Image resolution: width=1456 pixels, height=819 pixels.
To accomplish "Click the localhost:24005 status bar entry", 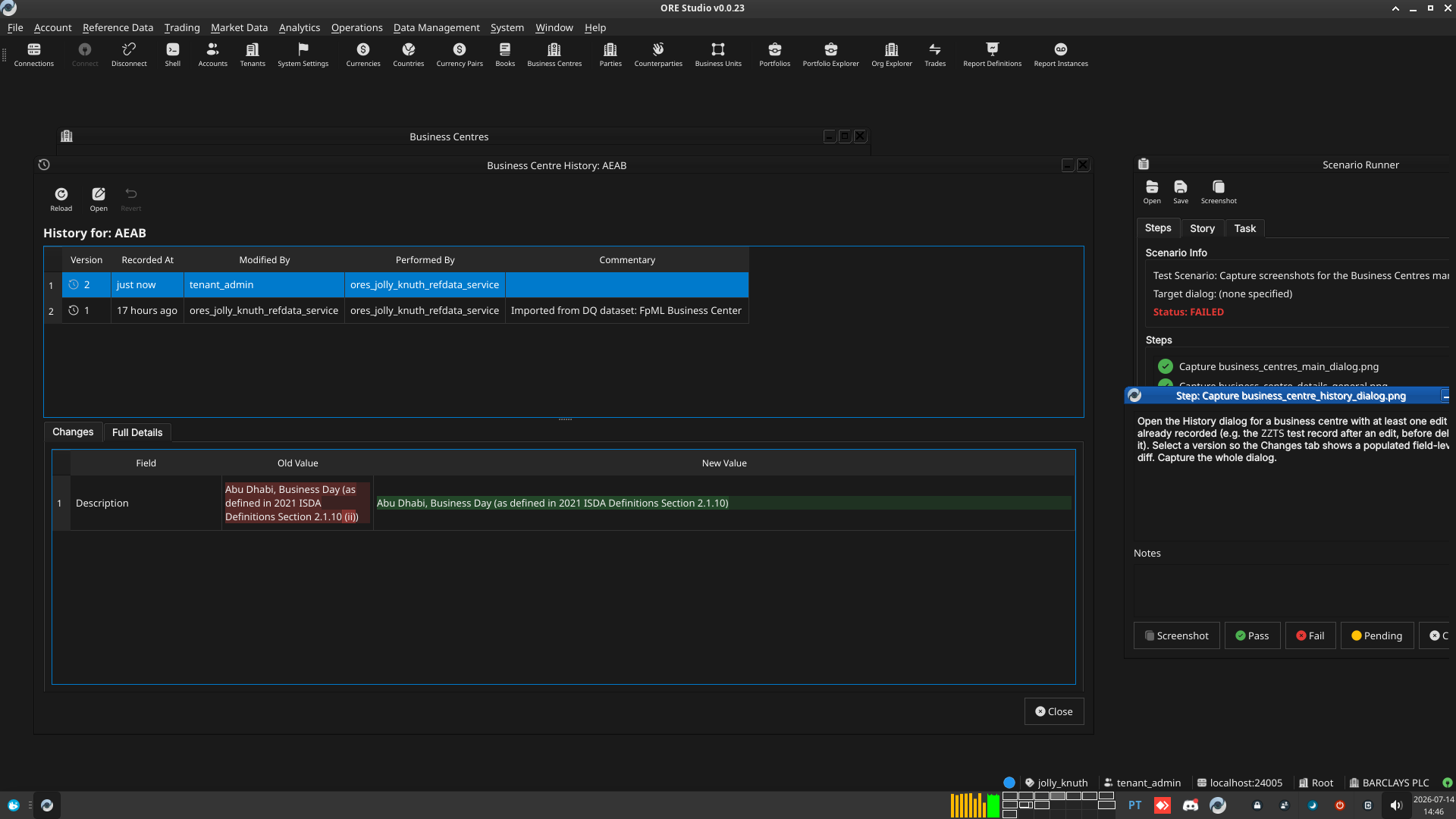I will (1239, 783).
